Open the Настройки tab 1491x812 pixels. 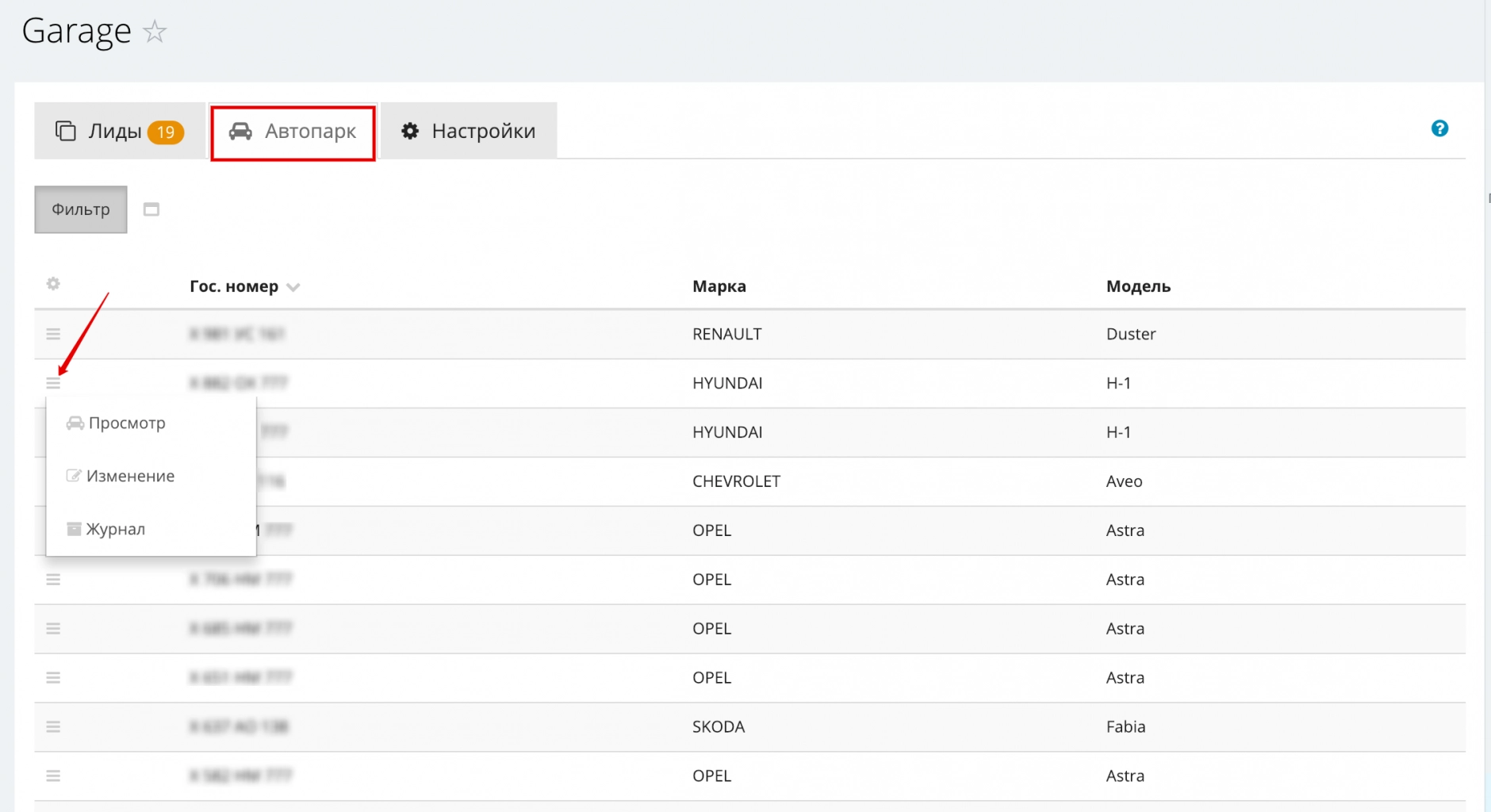click(x=469, y=131)
